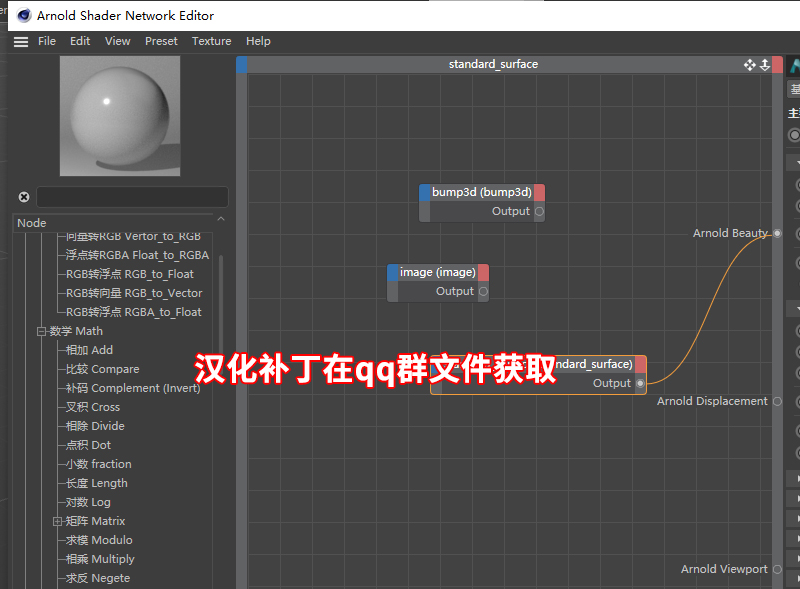Select the 求模 Modulo node
Screen dimensions: 800x589
click(99, 540)
